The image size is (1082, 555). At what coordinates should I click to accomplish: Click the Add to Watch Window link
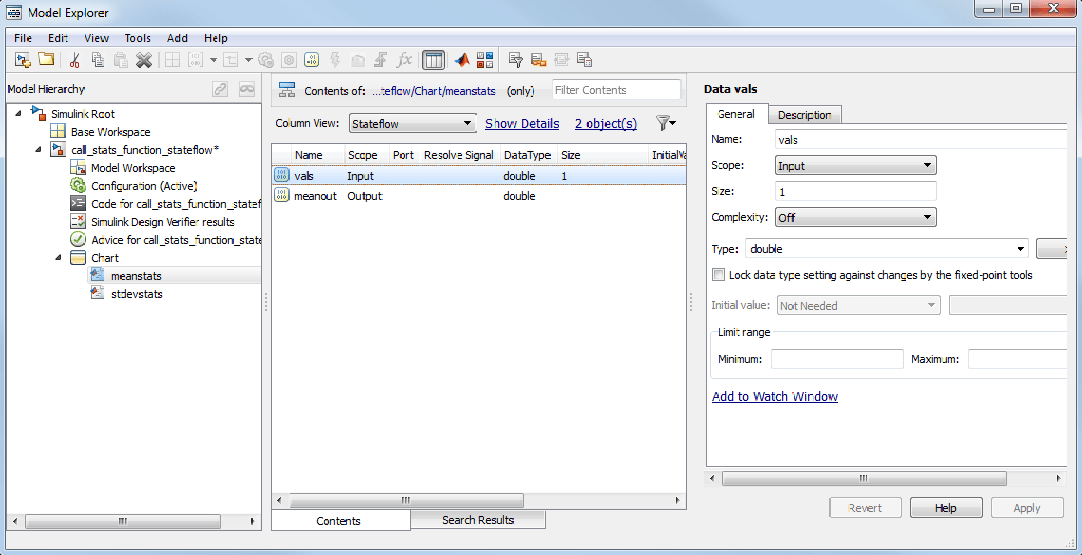click(x=775, y=396)
